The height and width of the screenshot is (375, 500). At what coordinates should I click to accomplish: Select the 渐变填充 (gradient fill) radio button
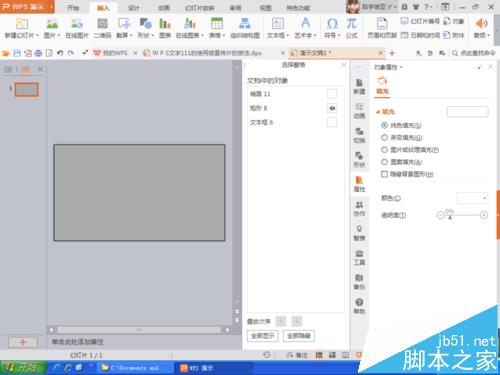point(384,137)
